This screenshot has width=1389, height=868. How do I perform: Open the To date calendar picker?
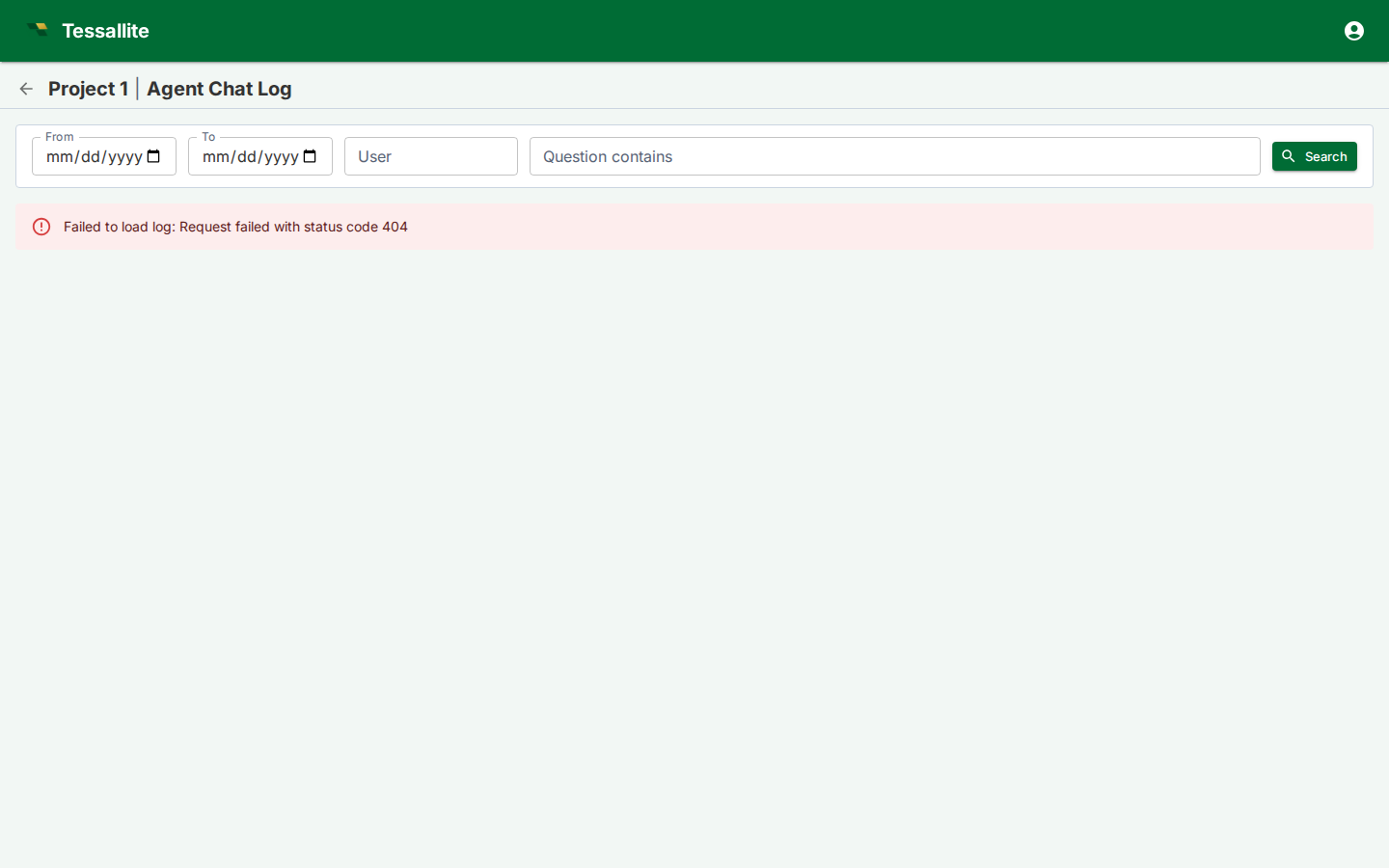[310, 156]
